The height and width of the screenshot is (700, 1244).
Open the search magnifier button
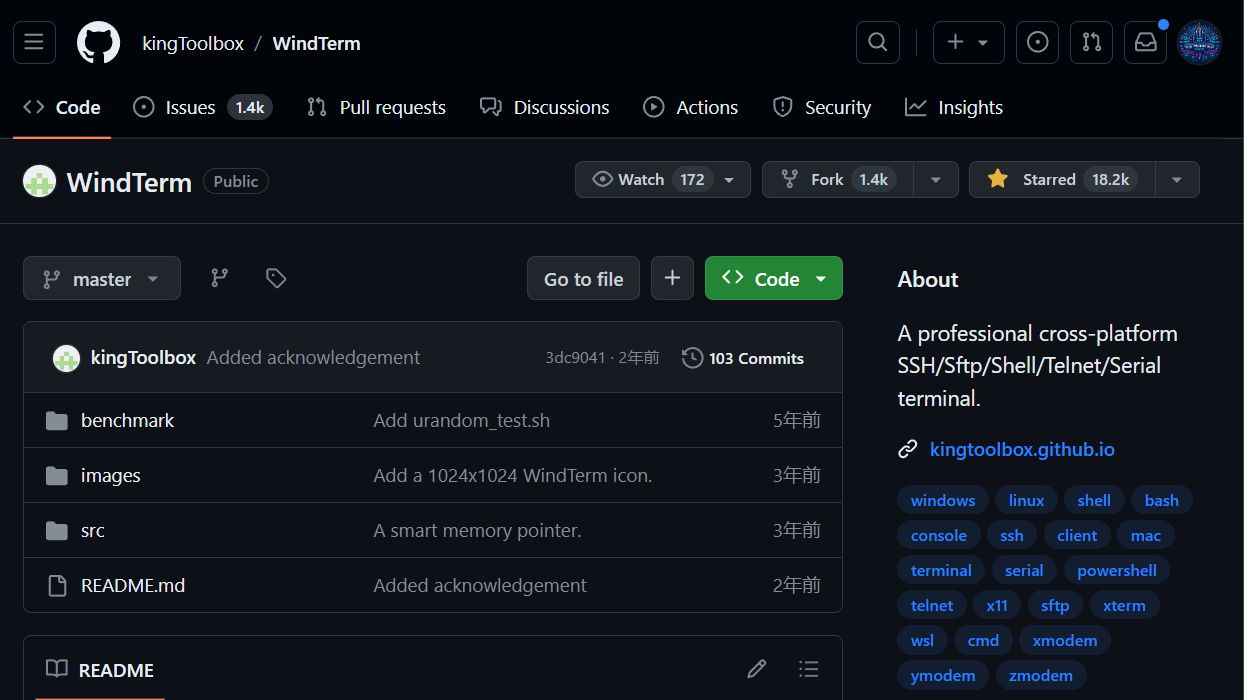878,42
